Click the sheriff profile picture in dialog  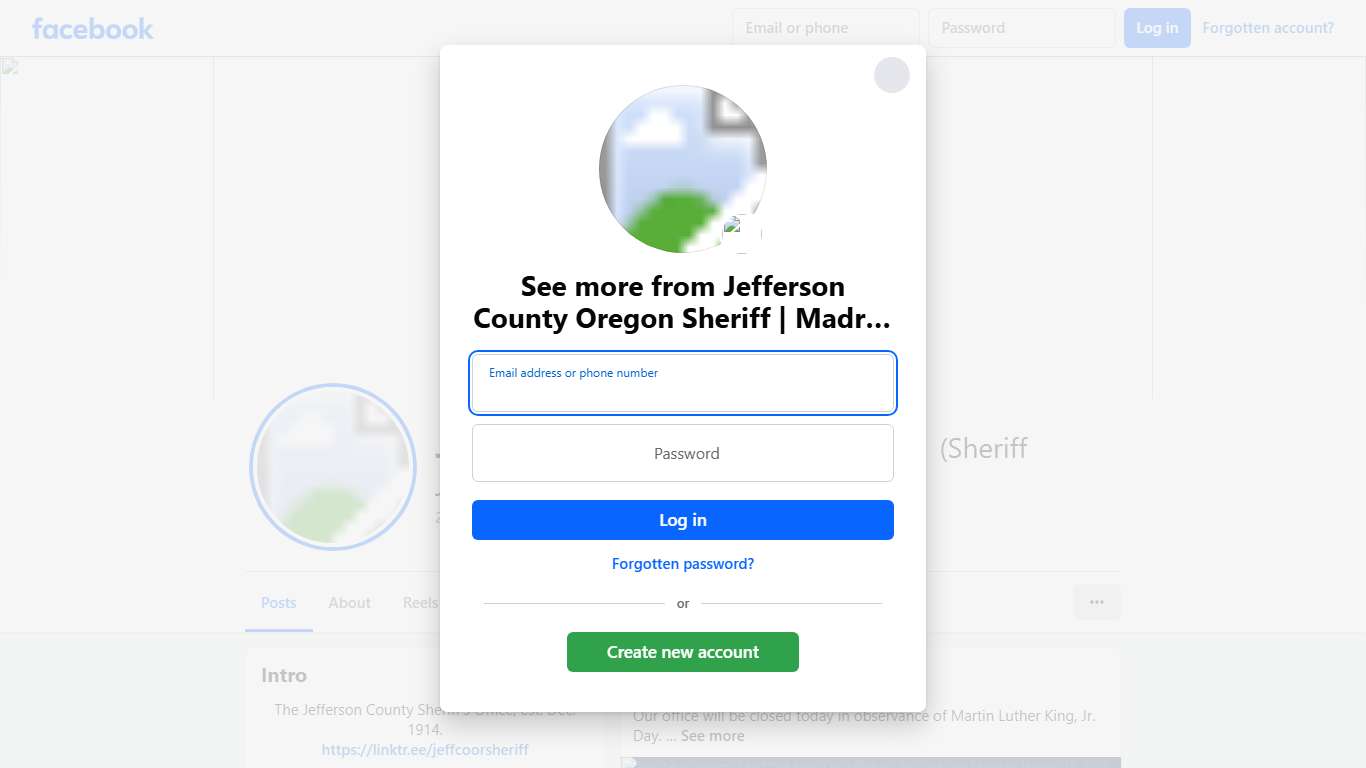(683, 169)
